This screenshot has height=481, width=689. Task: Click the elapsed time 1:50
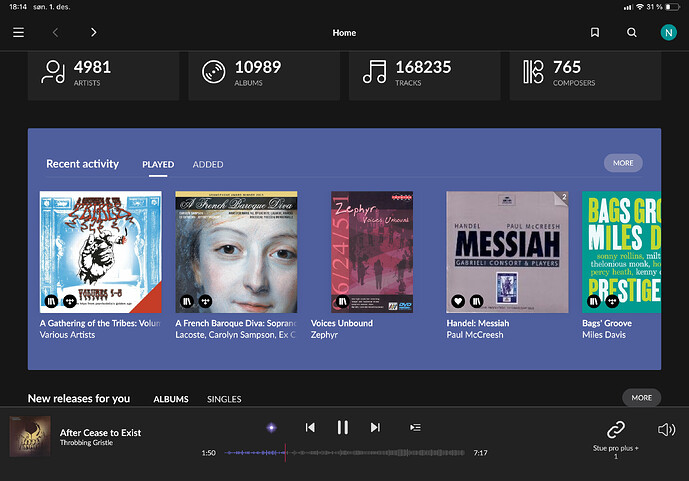pyautogui.click(x=209, y=453)
